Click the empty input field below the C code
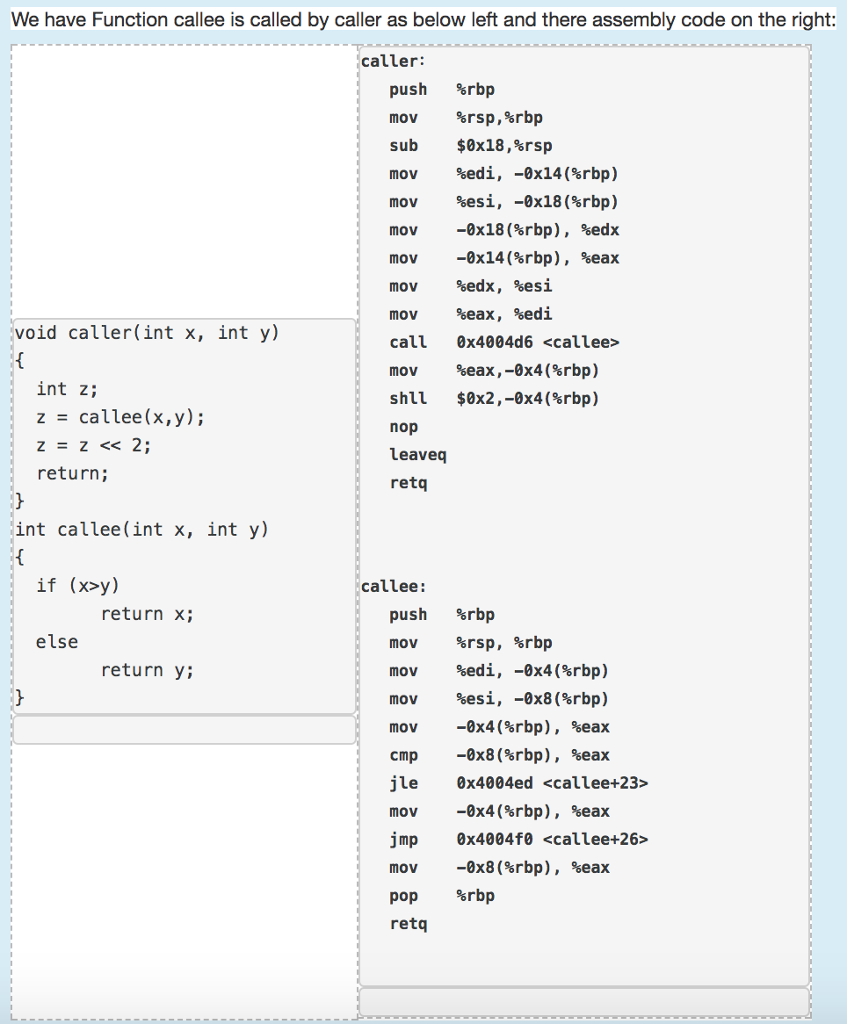 pyautogui.click(x=184, y=729)
